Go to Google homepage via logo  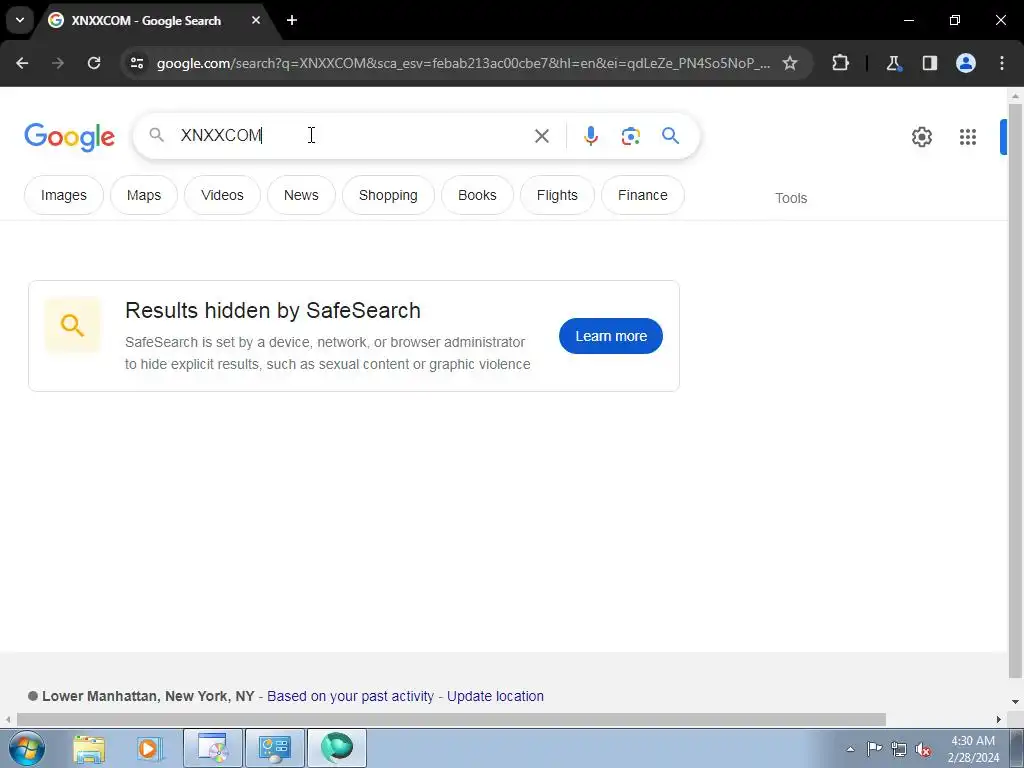[x=69, y=136]
